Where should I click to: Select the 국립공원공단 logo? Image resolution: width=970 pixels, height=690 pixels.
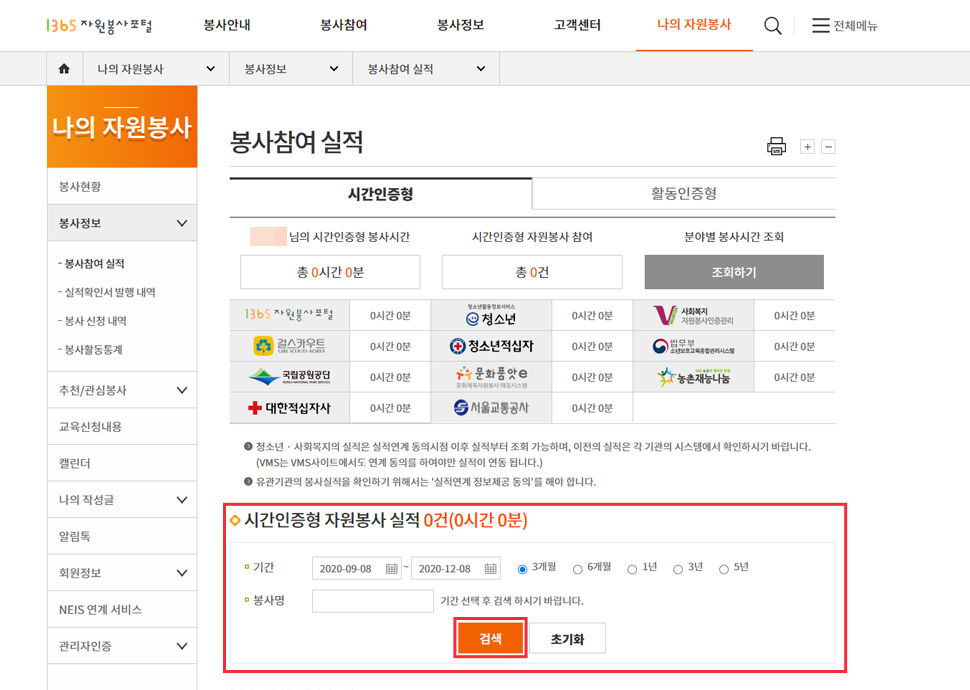290,377
